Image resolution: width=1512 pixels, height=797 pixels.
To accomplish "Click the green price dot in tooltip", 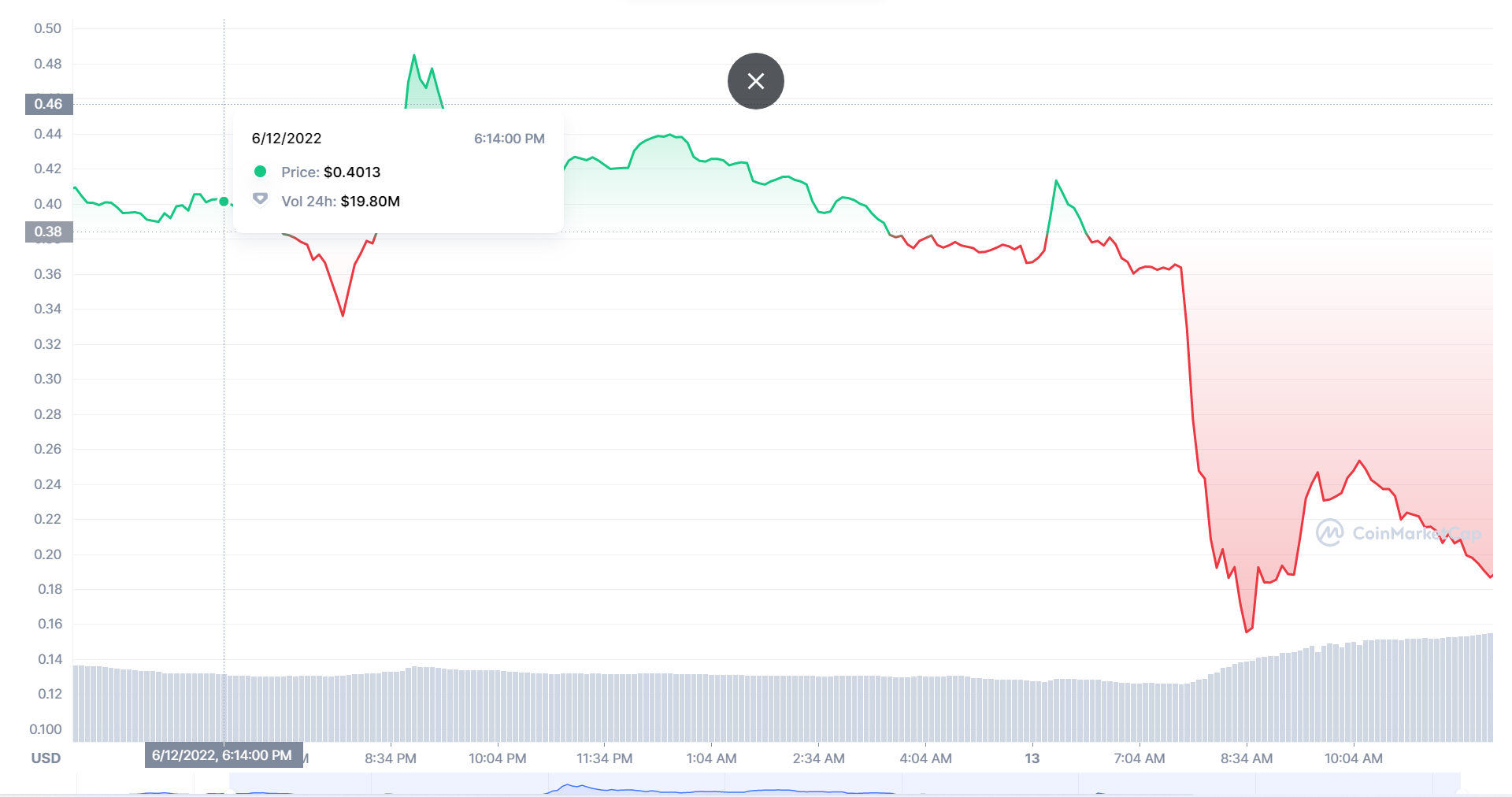I will point(260,172).
